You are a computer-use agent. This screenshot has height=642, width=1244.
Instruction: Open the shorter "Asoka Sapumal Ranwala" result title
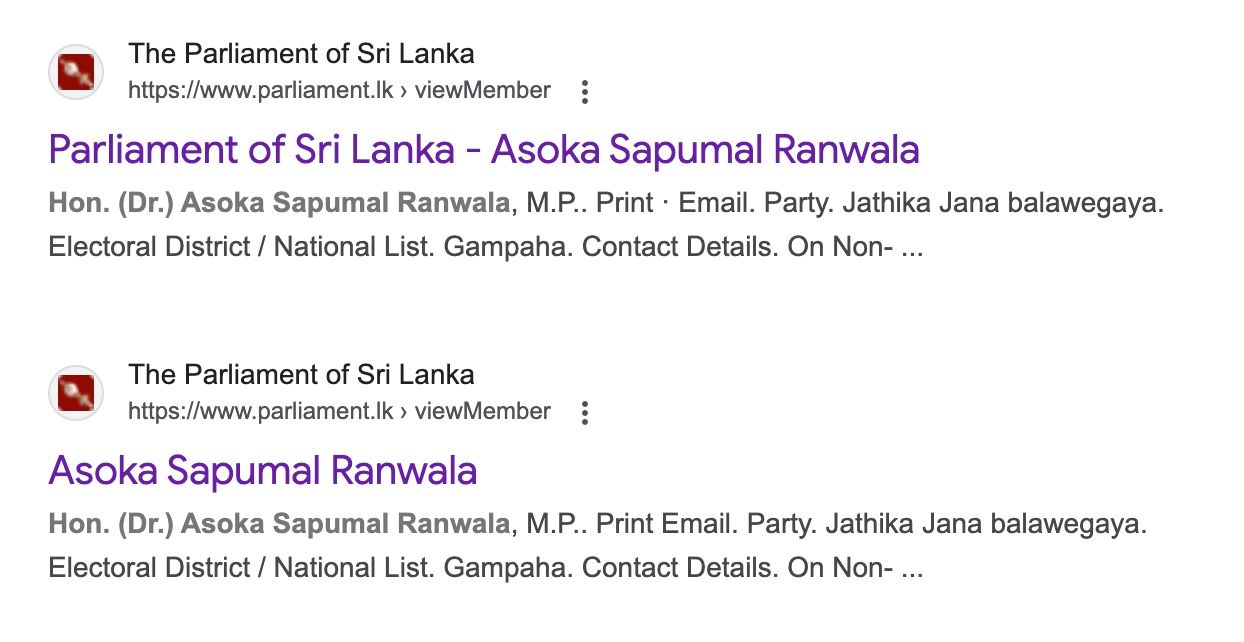(263, 471)
